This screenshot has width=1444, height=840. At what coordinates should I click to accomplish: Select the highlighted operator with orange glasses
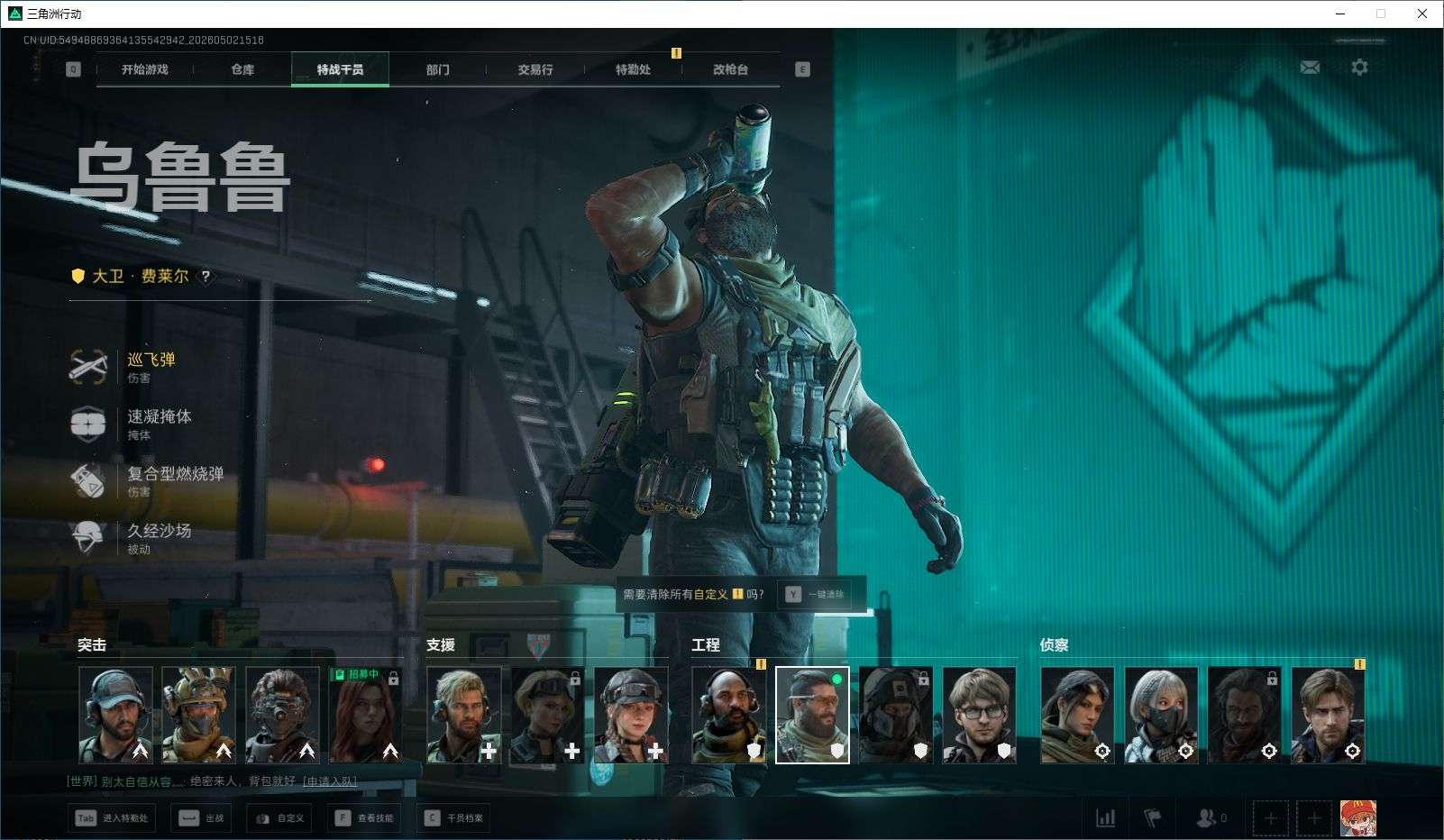click(812, 716)
